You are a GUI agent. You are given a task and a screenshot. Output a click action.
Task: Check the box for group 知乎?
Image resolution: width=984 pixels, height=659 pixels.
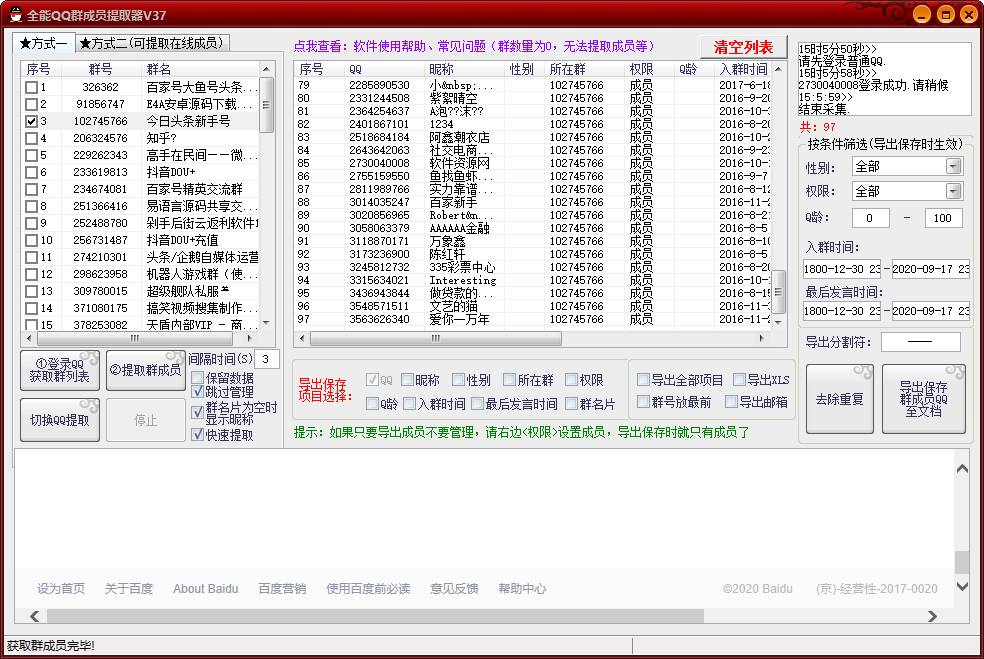32,138
